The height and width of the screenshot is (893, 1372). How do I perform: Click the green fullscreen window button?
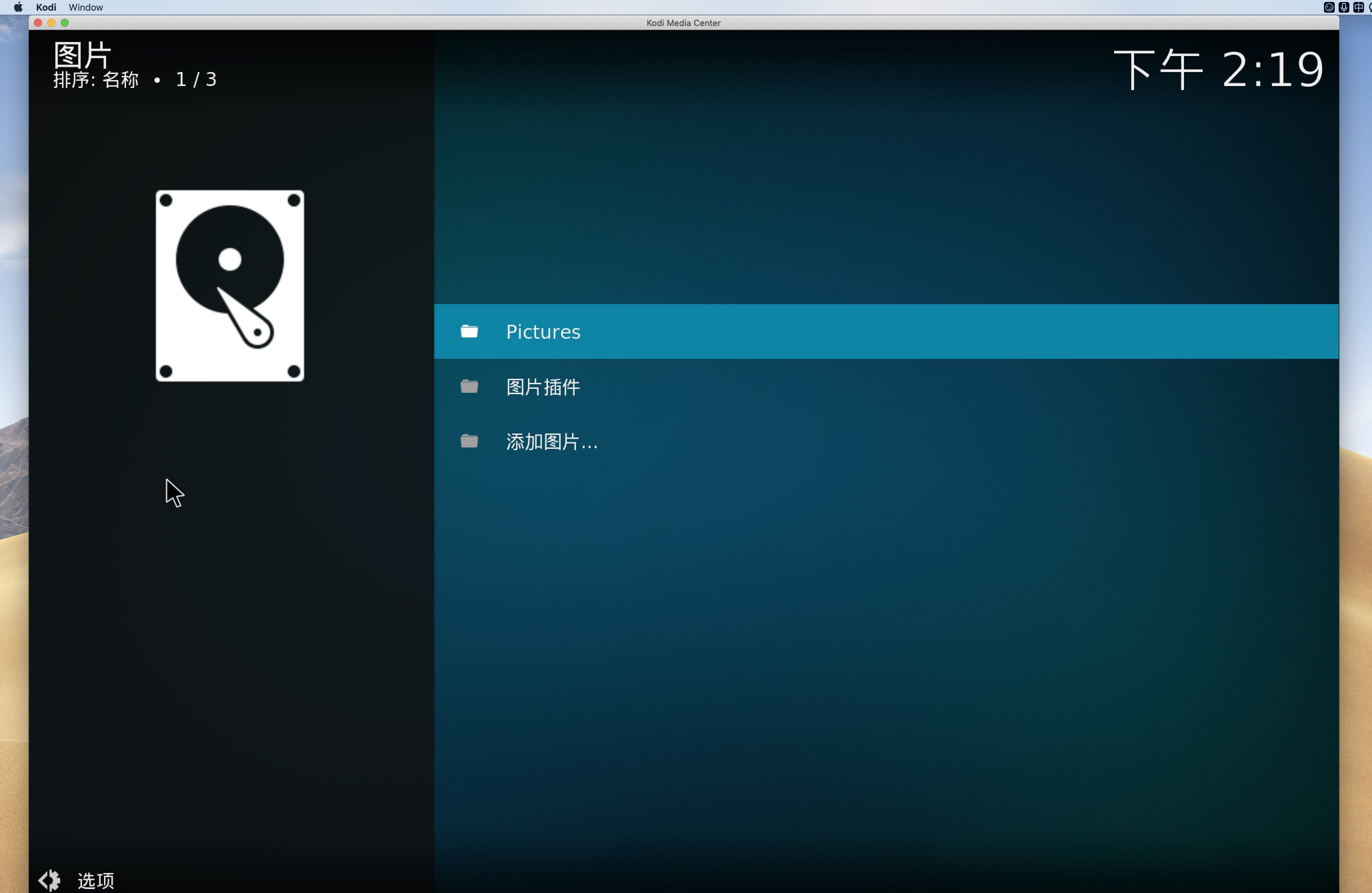point(65,22)
